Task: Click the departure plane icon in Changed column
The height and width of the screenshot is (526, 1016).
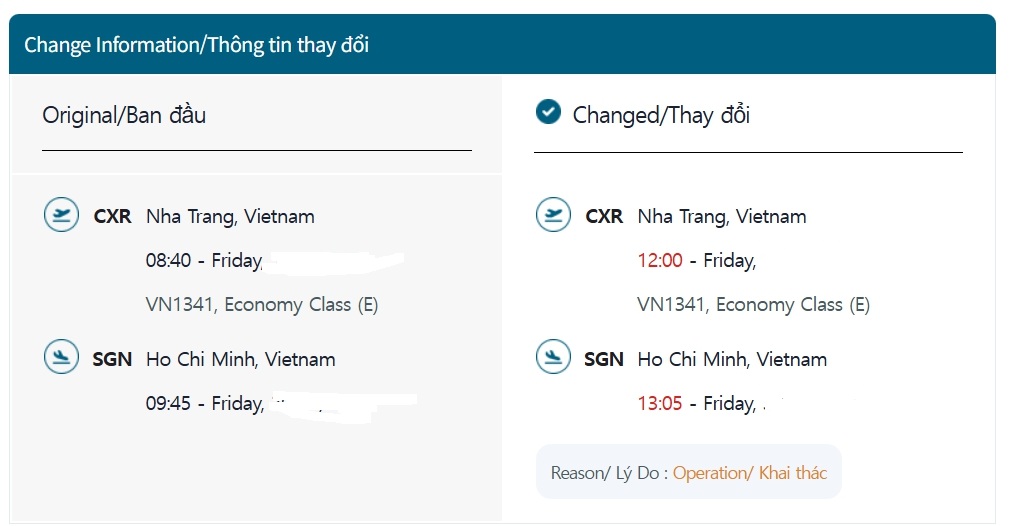Action: pyautogui.click(x=553, y=215)
